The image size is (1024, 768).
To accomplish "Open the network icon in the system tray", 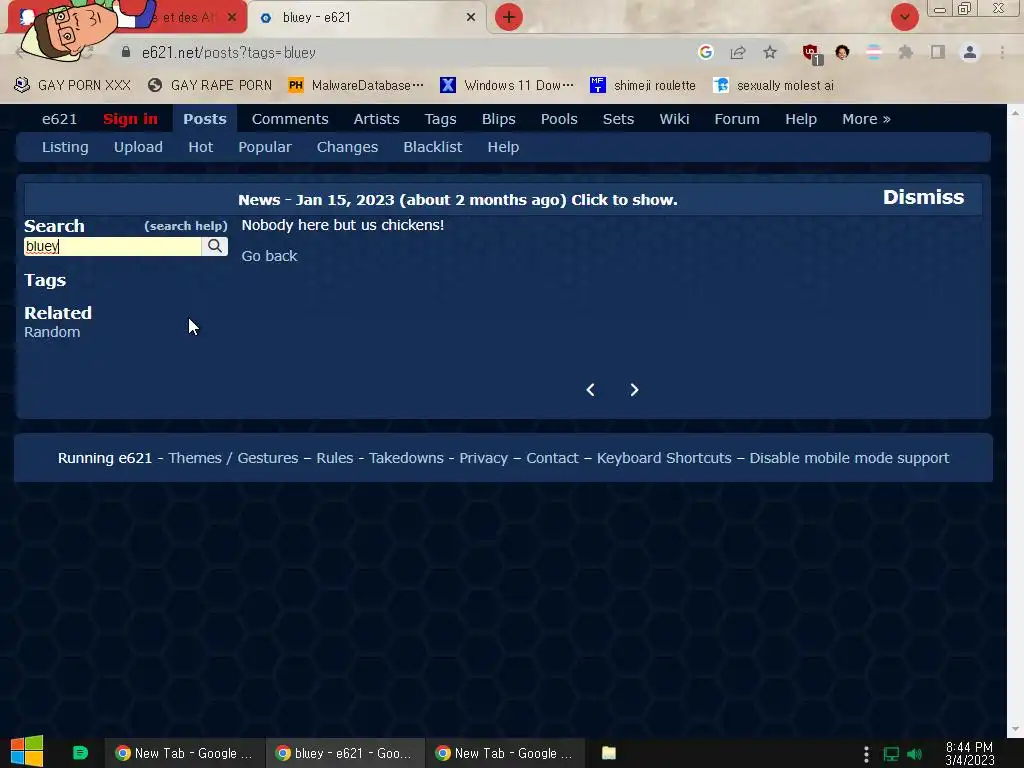I will click(891, 754).
